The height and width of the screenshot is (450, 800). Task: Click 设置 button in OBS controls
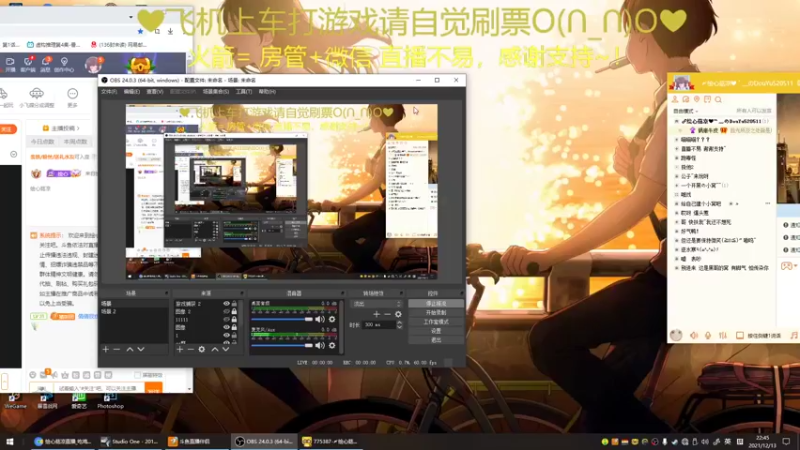click(436, 331)
